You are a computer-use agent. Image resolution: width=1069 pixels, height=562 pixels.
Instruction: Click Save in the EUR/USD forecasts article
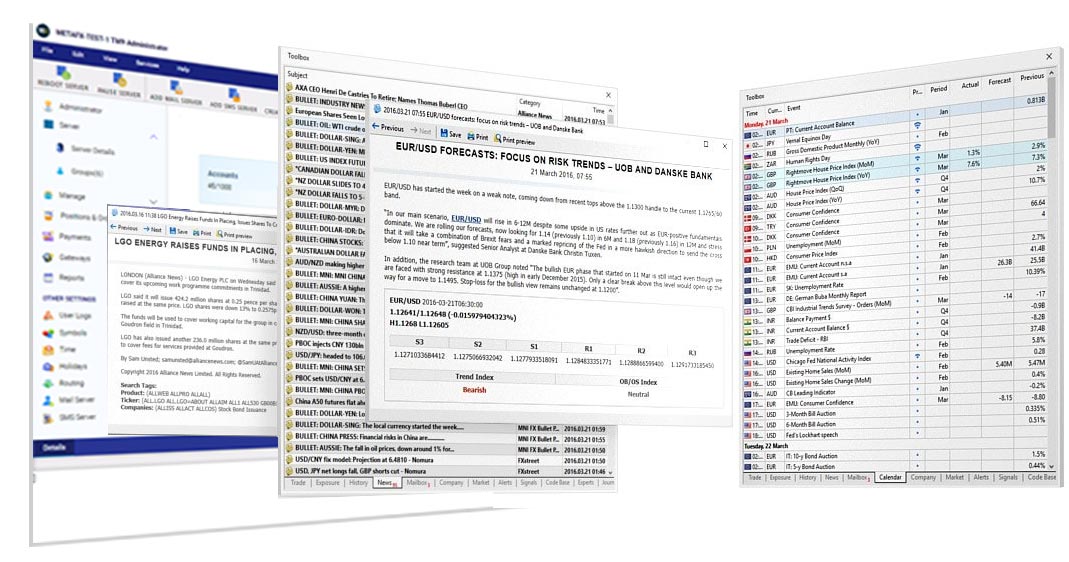click(451, 134)
